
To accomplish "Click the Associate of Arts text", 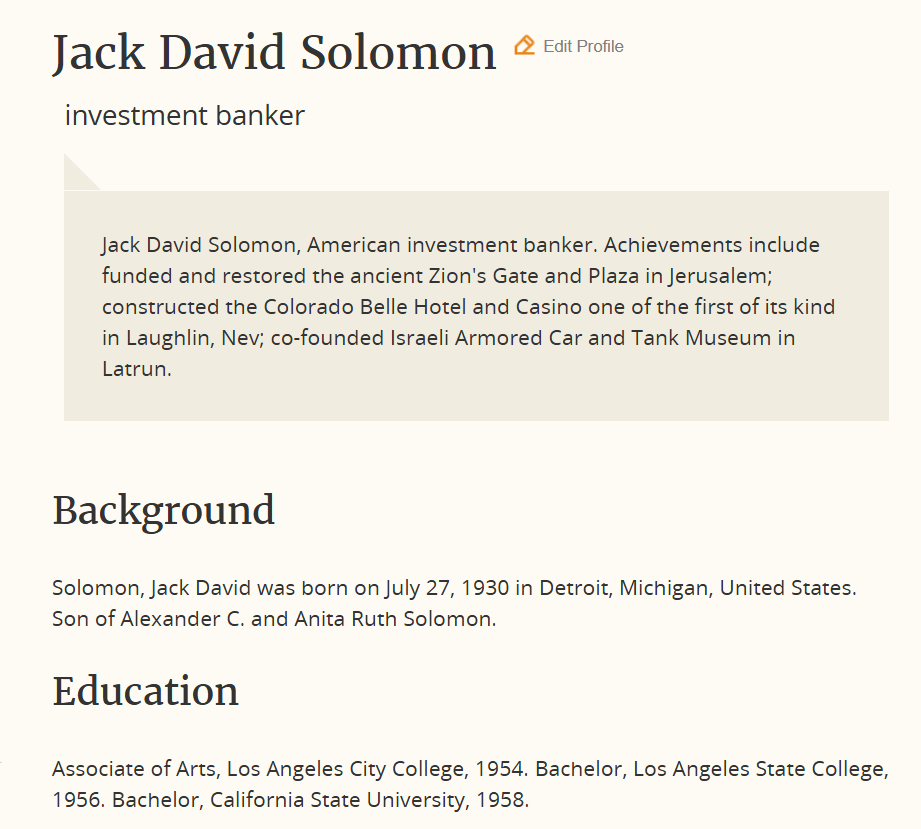I will point(134,770).
